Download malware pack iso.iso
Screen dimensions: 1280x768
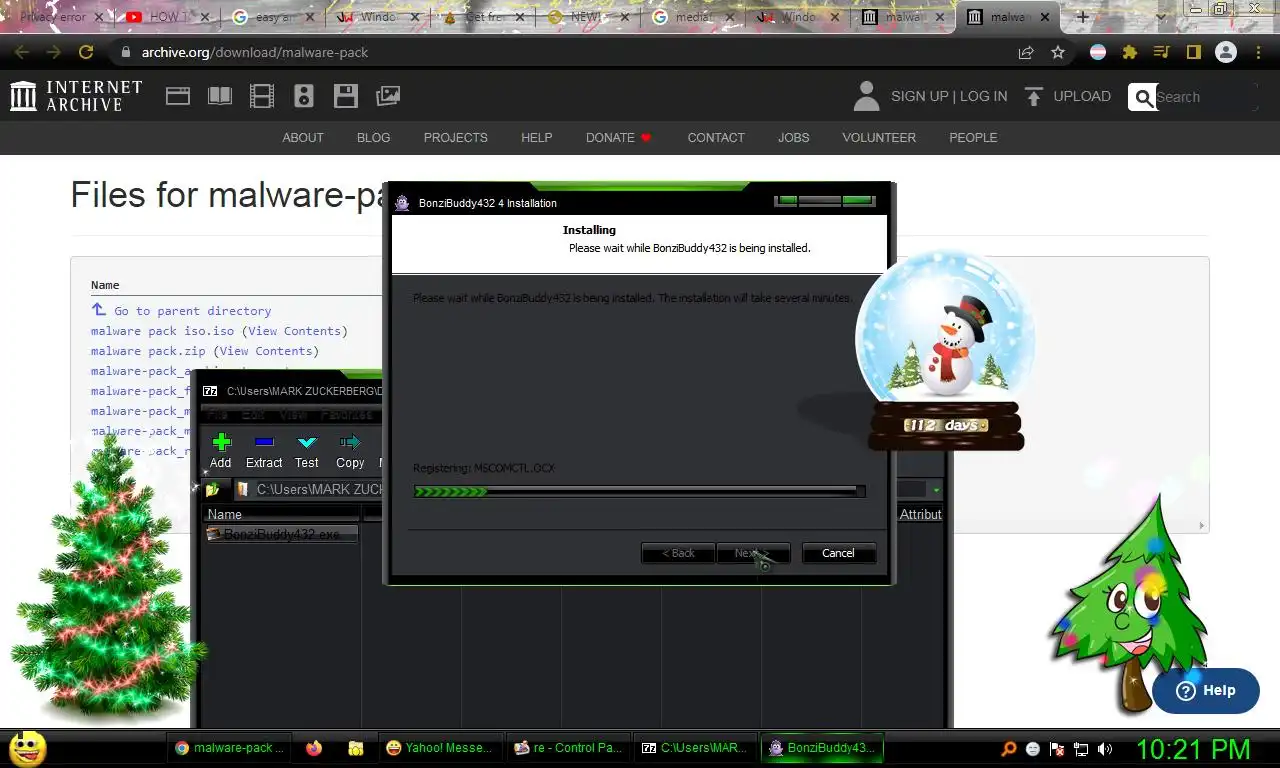click(x=162, y=331)
